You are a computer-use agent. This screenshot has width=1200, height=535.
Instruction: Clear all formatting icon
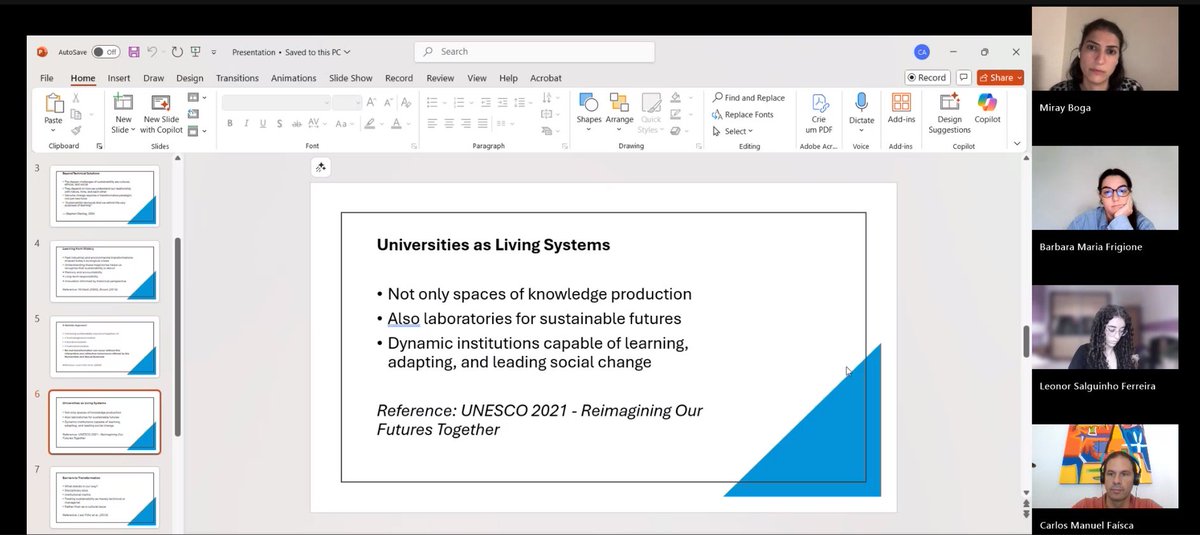click(406, 103)
